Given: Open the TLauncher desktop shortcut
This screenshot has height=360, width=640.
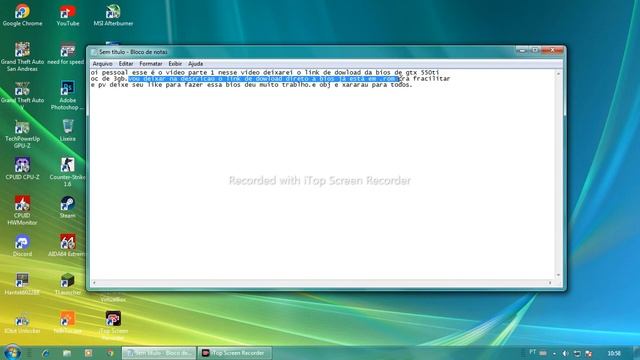Looking at the screenshot, I should (68, 284).
